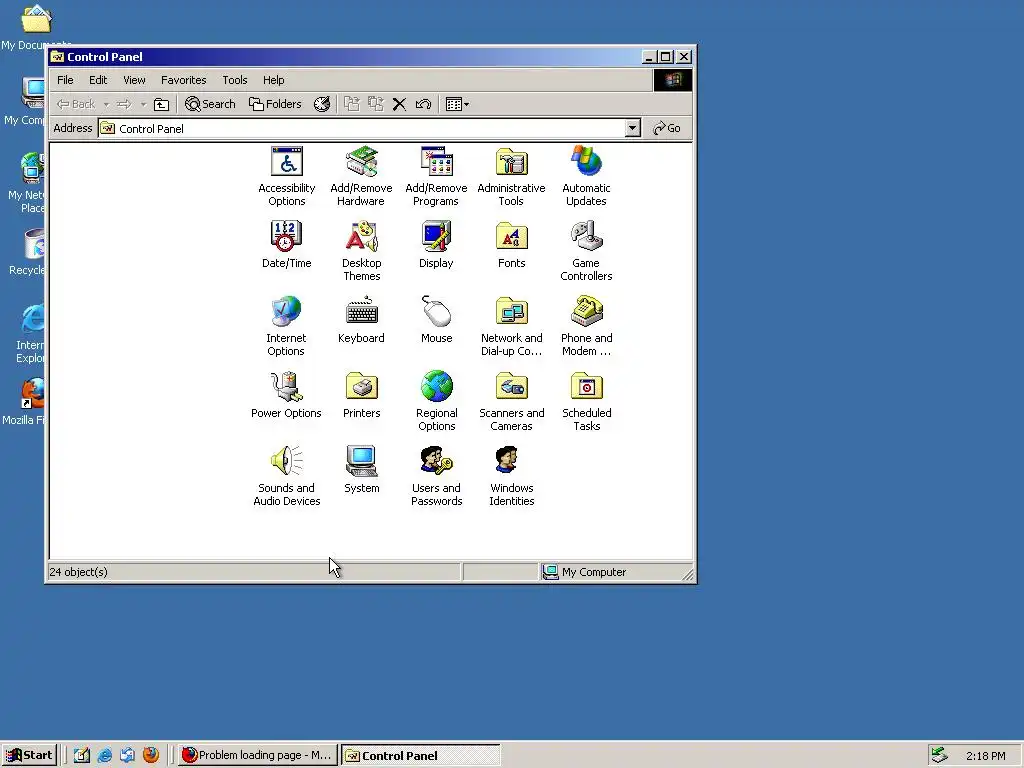Click the '24 object(s)' status text

[78, 571]
